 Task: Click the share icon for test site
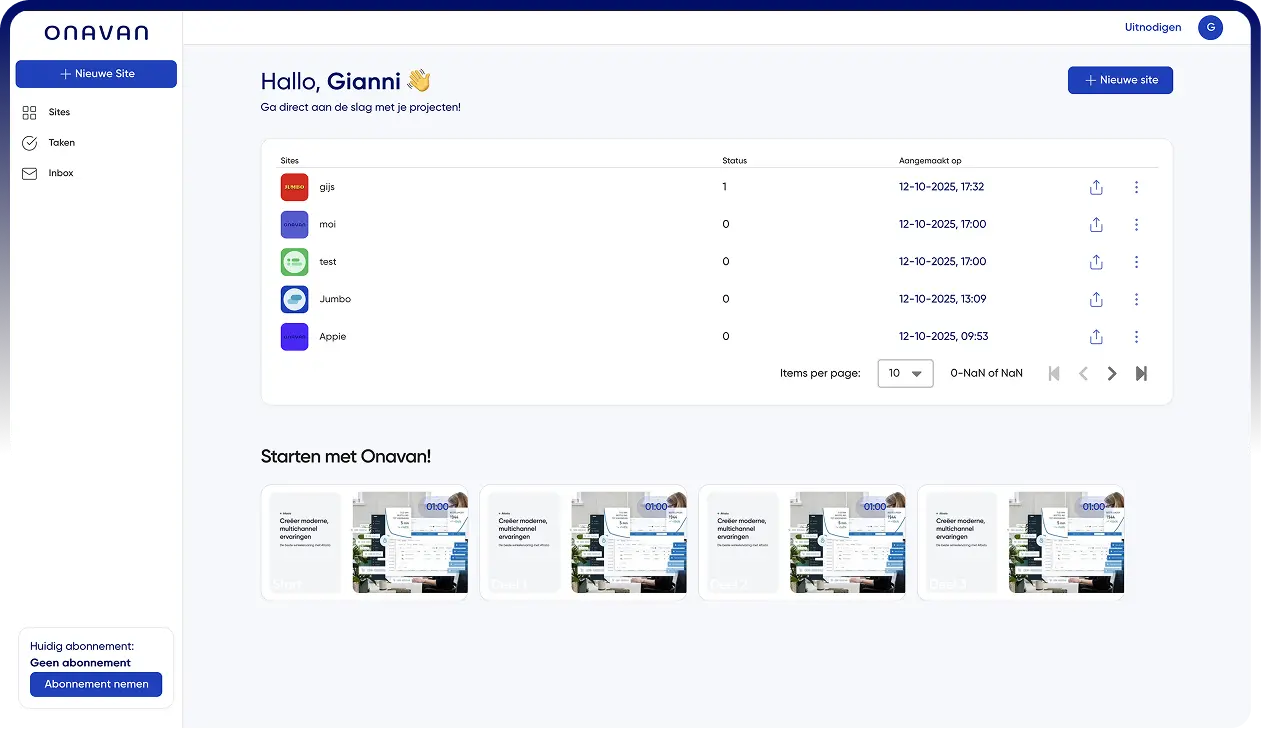pyautogui.click(x=1096, y=262)
